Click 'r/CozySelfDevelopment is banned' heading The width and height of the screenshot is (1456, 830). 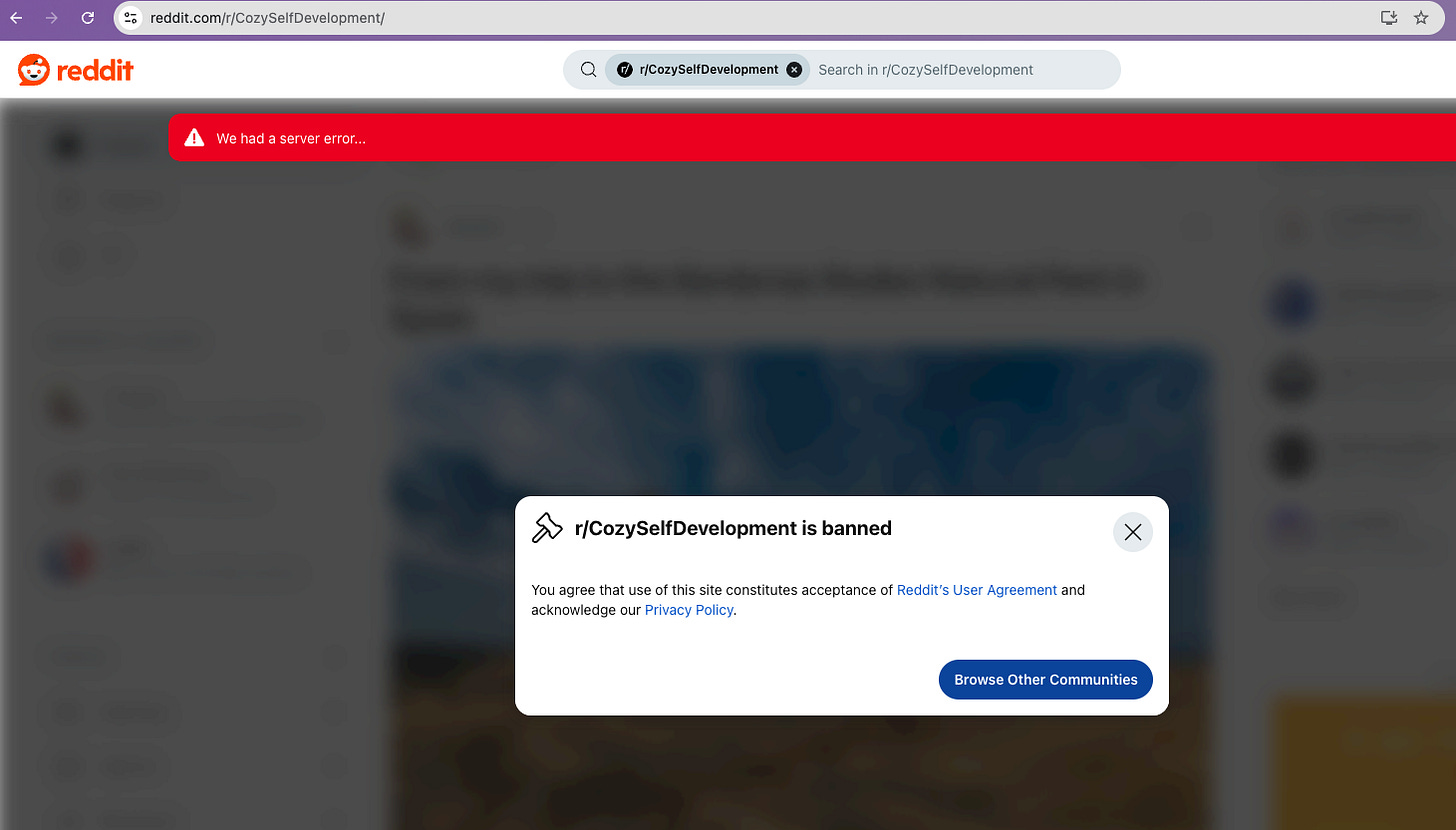[733, 528]
